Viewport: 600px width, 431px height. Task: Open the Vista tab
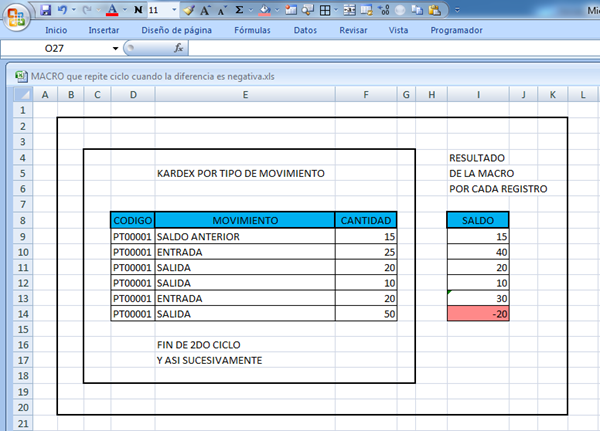(398, 30)
